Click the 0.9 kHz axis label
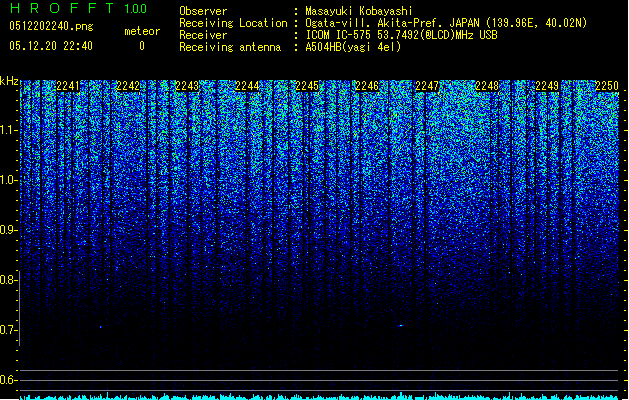629x400 pixels. point(8,230)
